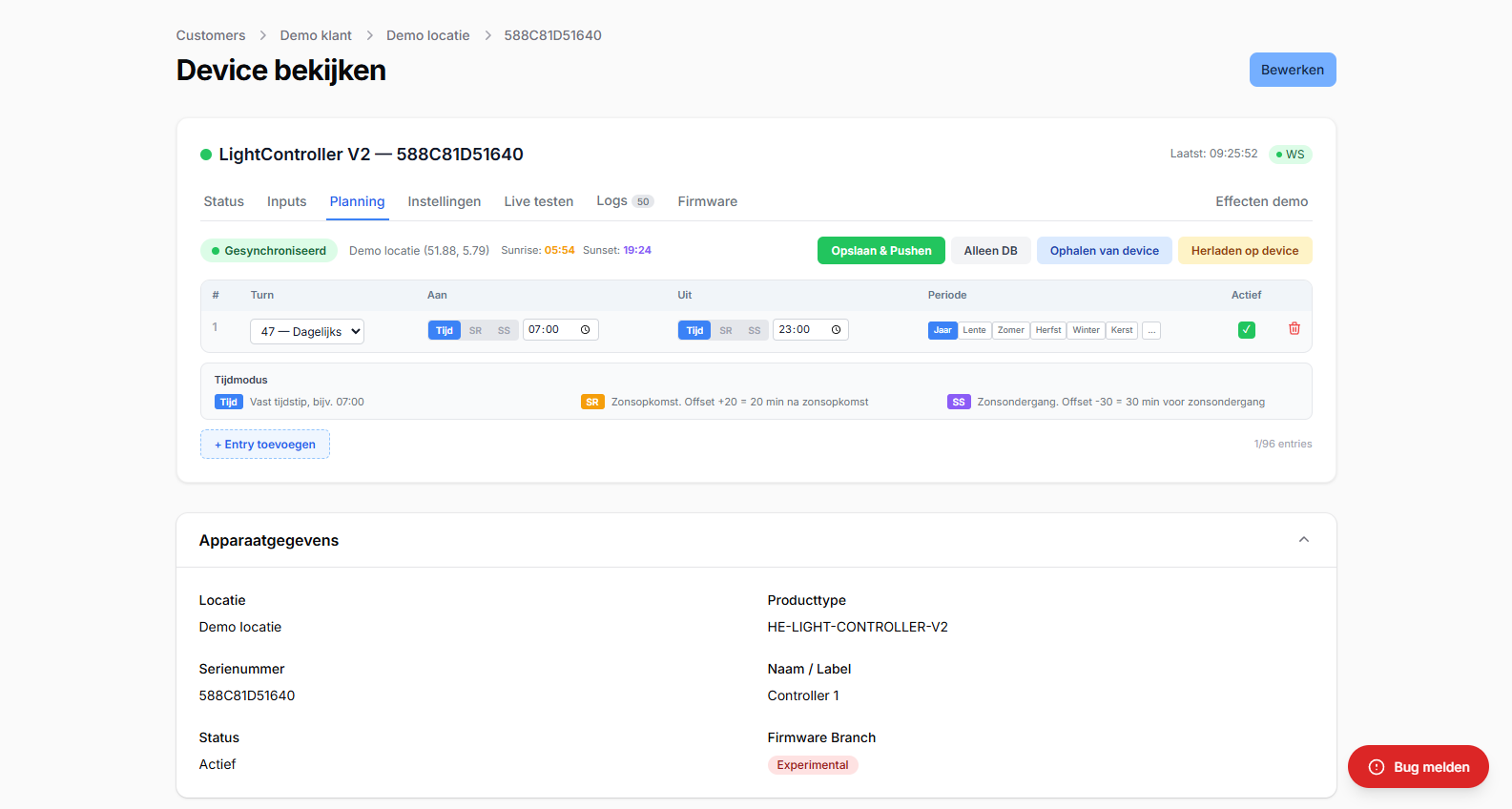This screenshot has height=809, width=1512.
Task: Open the Firmware tab
Action: pyautogui.click(x=707, y=201)
